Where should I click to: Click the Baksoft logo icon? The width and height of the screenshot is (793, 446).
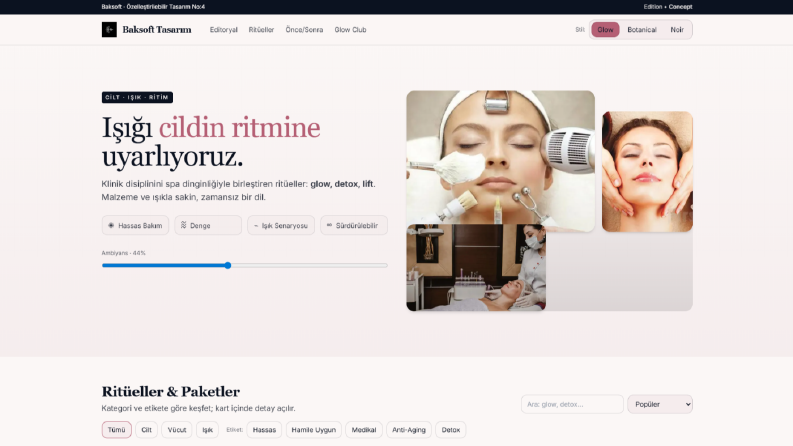(x=109, y=29)
